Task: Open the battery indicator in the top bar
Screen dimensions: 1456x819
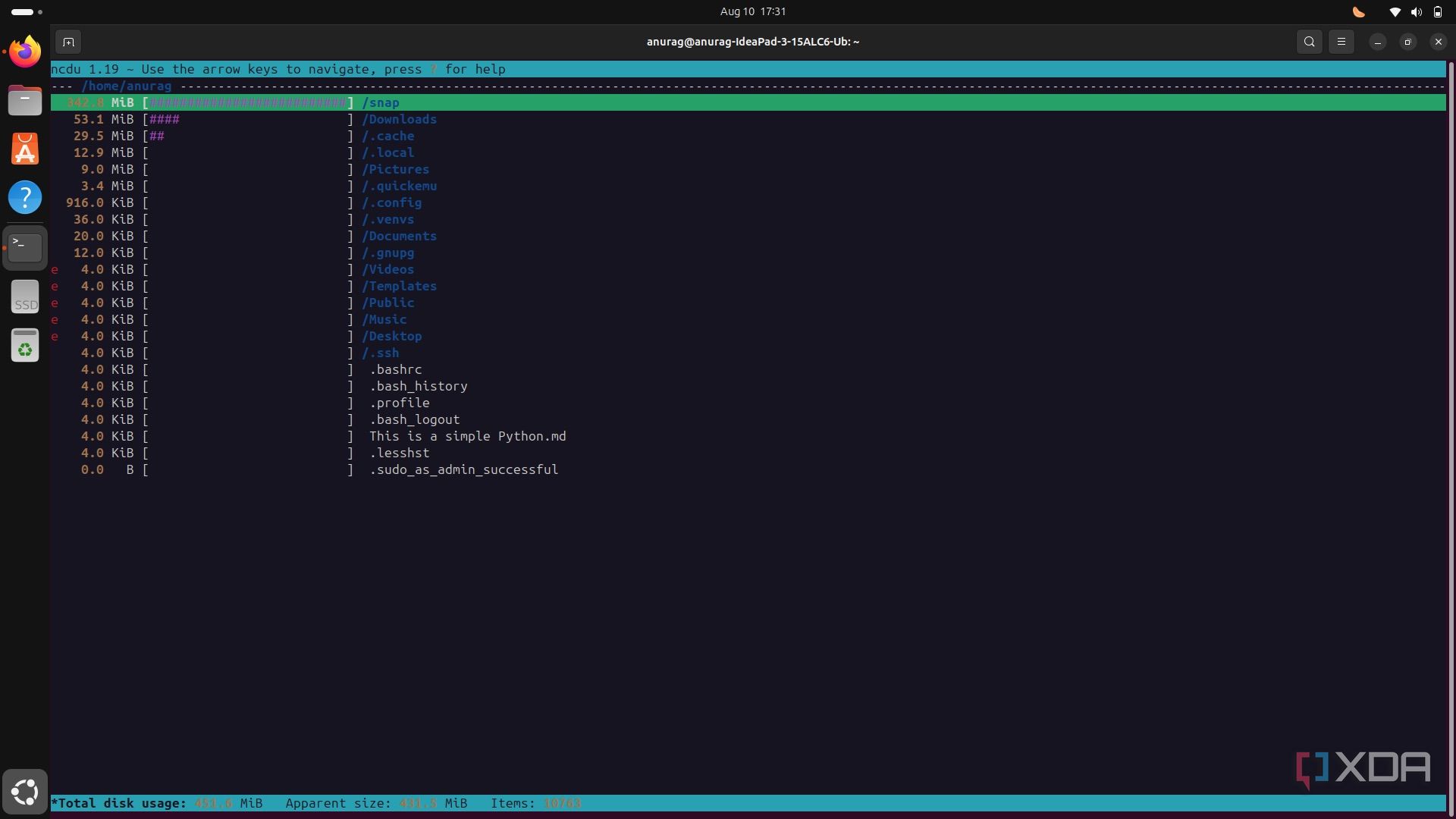Action: point(1437,11)
